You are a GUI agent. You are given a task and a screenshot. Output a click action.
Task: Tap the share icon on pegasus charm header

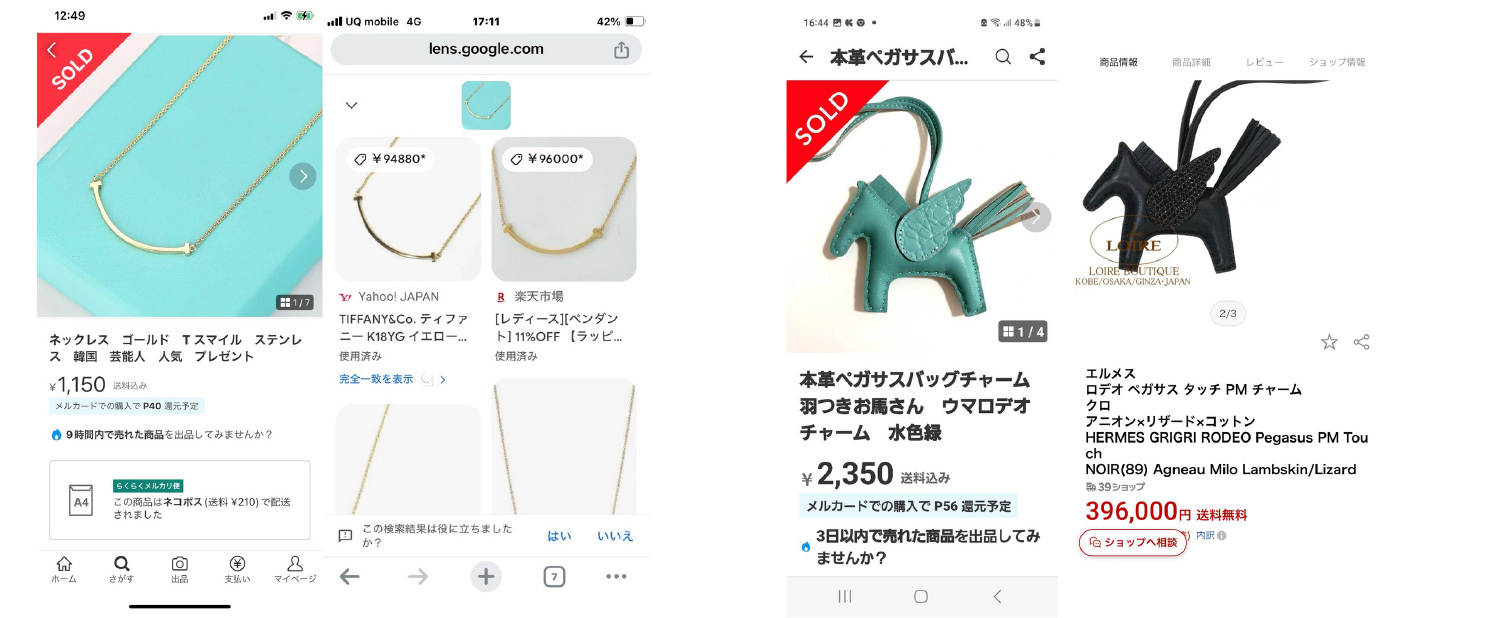point(1037,57)
